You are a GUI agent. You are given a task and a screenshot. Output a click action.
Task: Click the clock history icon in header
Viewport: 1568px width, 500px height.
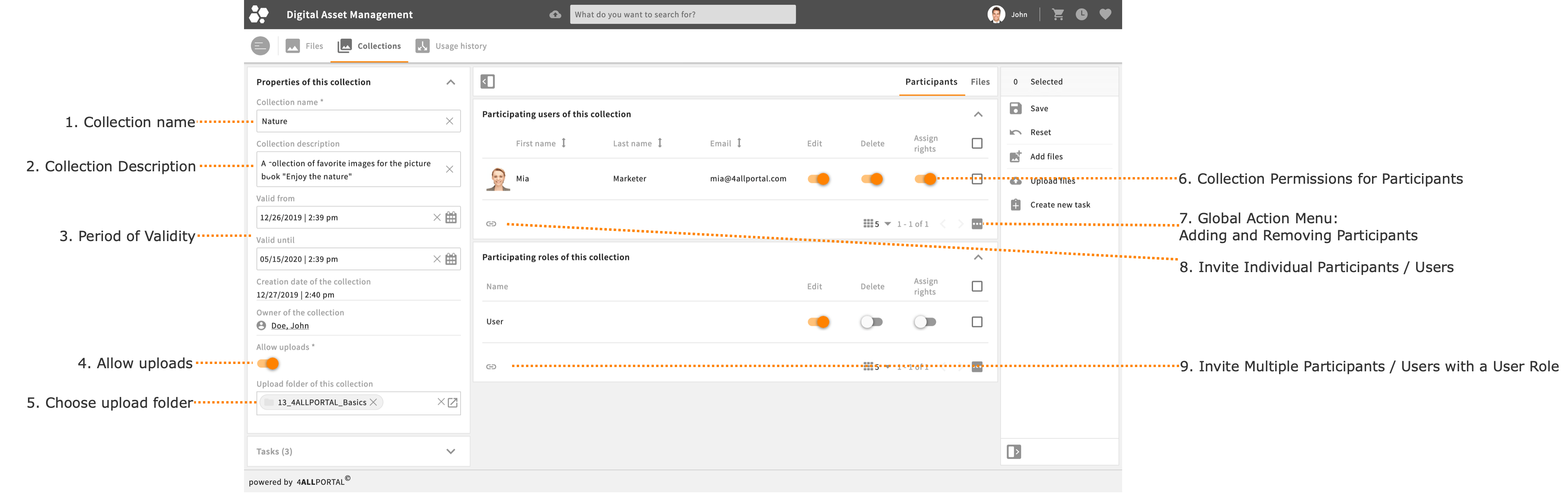pos(1081,15)
